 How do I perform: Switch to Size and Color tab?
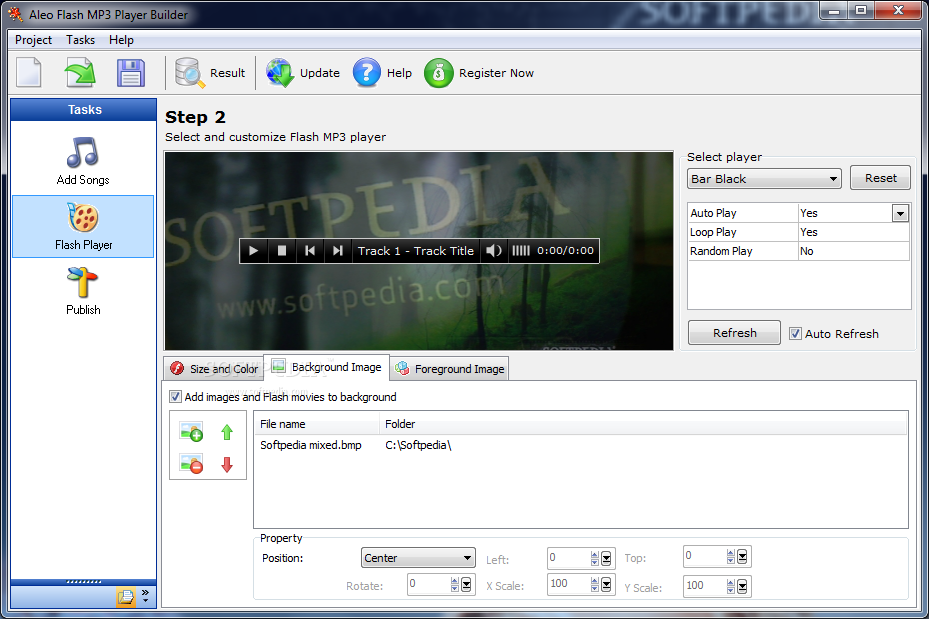point(214,369)
